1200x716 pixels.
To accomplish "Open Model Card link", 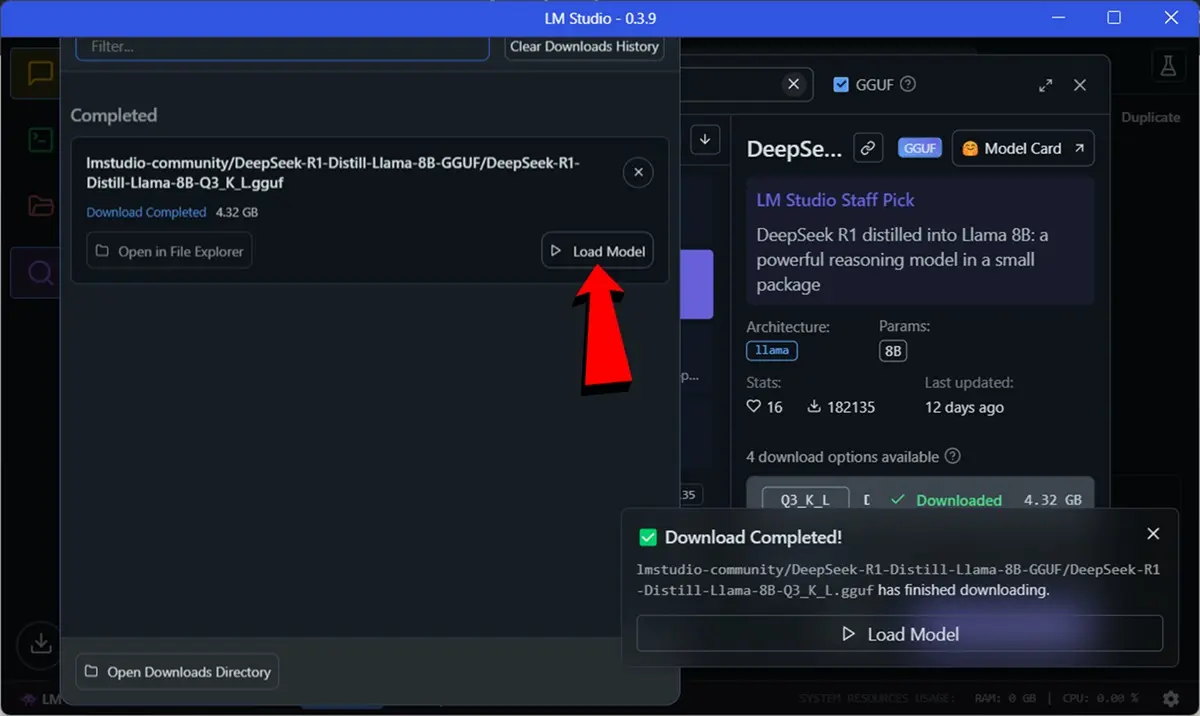I will 1022,148.
